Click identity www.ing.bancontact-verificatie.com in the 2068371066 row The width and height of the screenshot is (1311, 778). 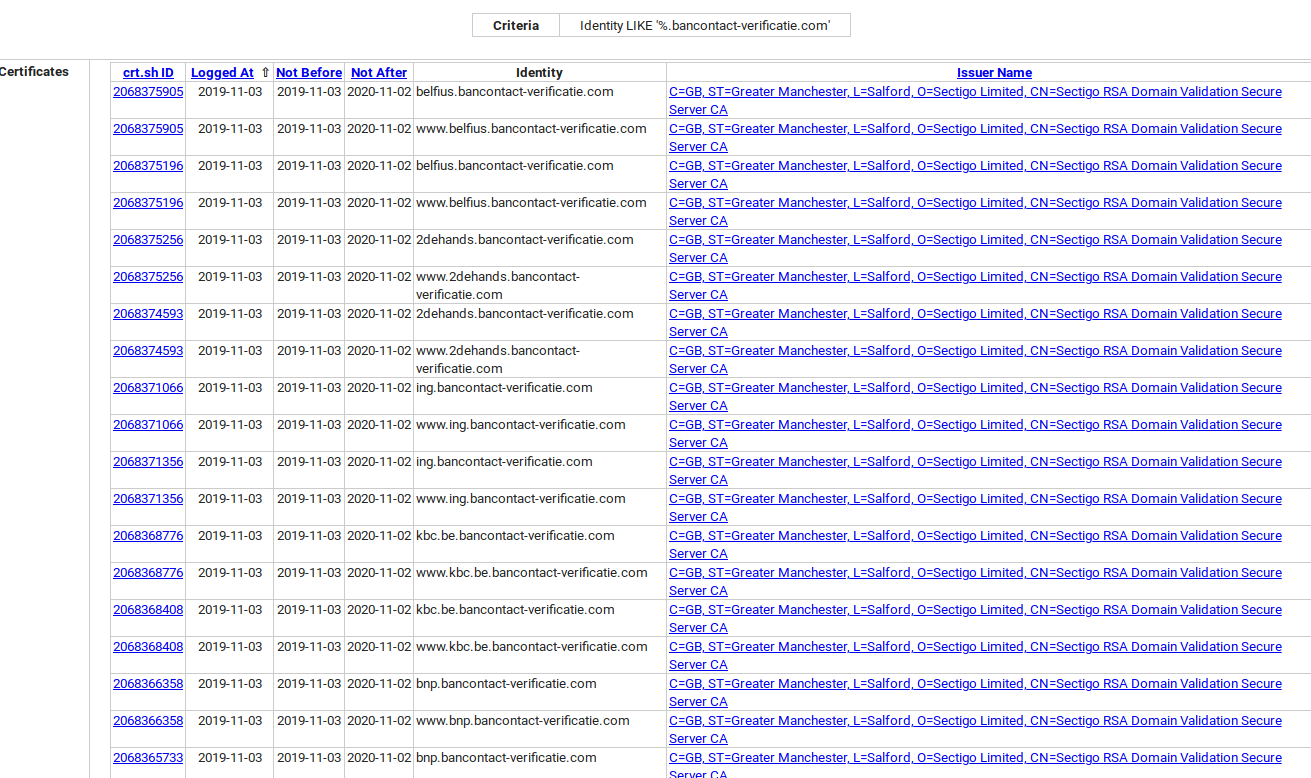pos(521,425)
